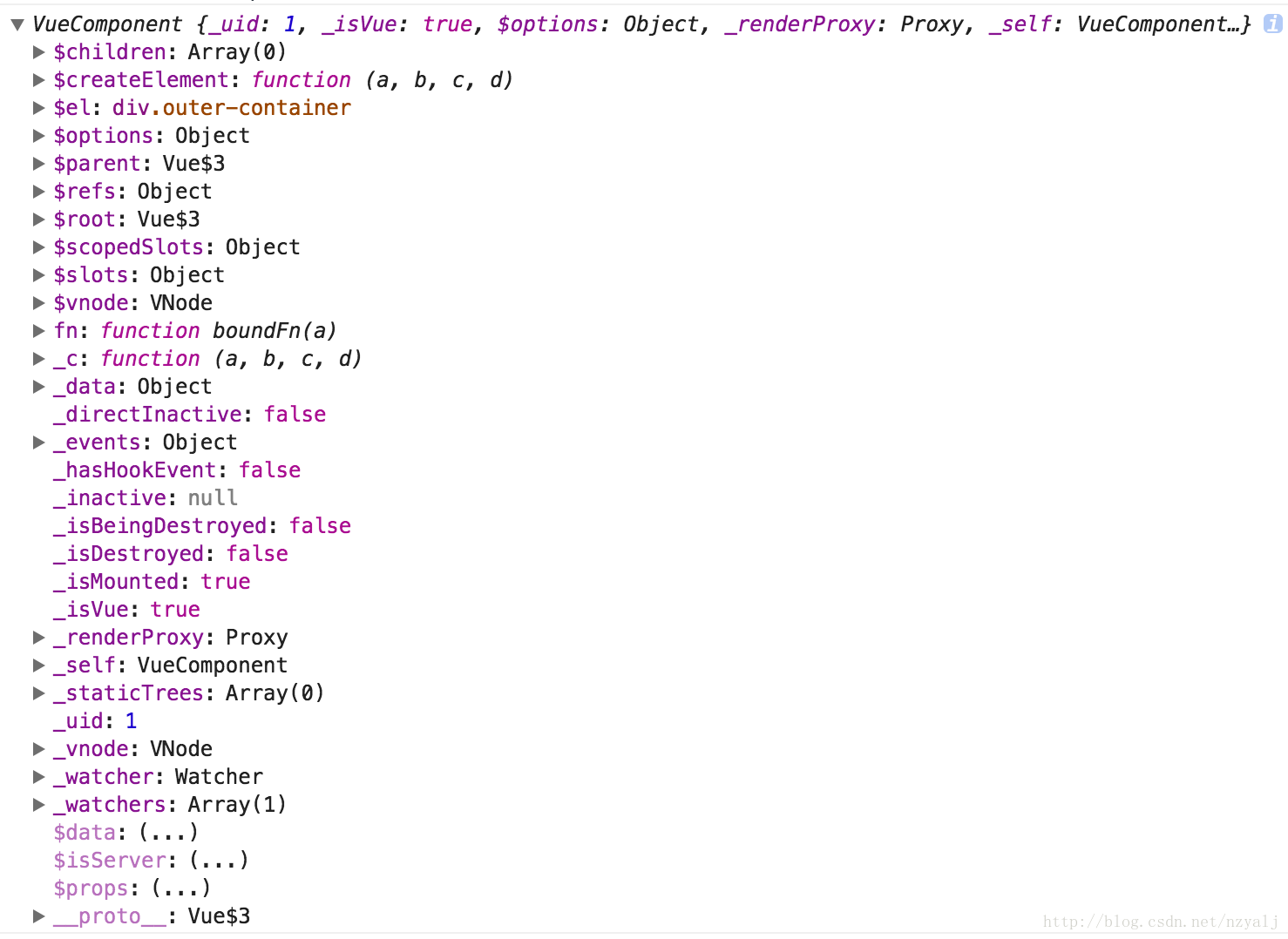The height and width of the screenshot is (939, 1288).
Task: Expand the $slots Object property
Action: pos(38,275)
